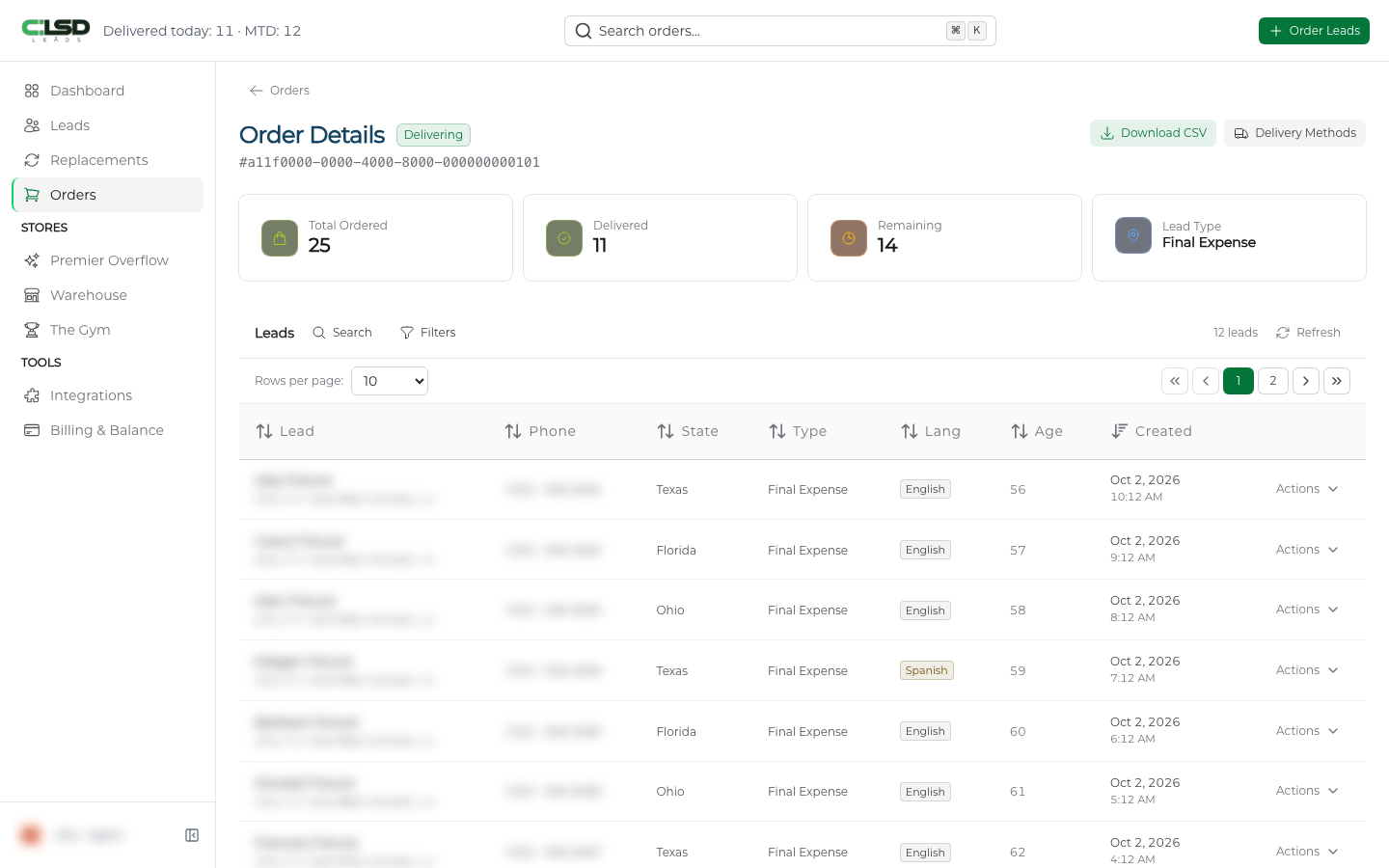Open the leads Search

pyautogui.click(x=342, y=333)
